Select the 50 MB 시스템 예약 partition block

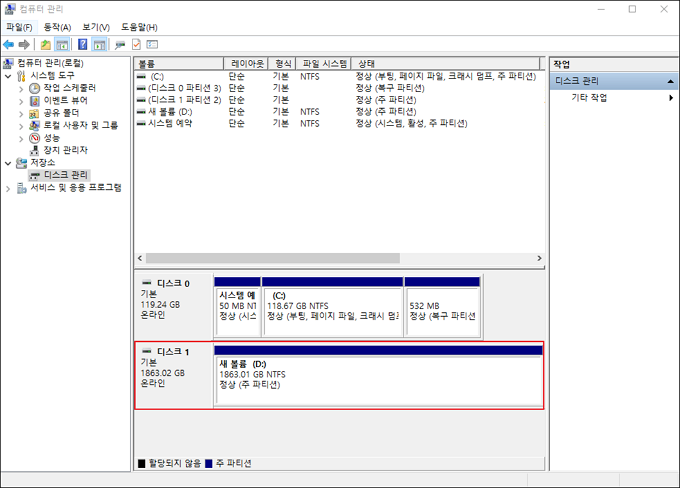[x=238, y=307]
